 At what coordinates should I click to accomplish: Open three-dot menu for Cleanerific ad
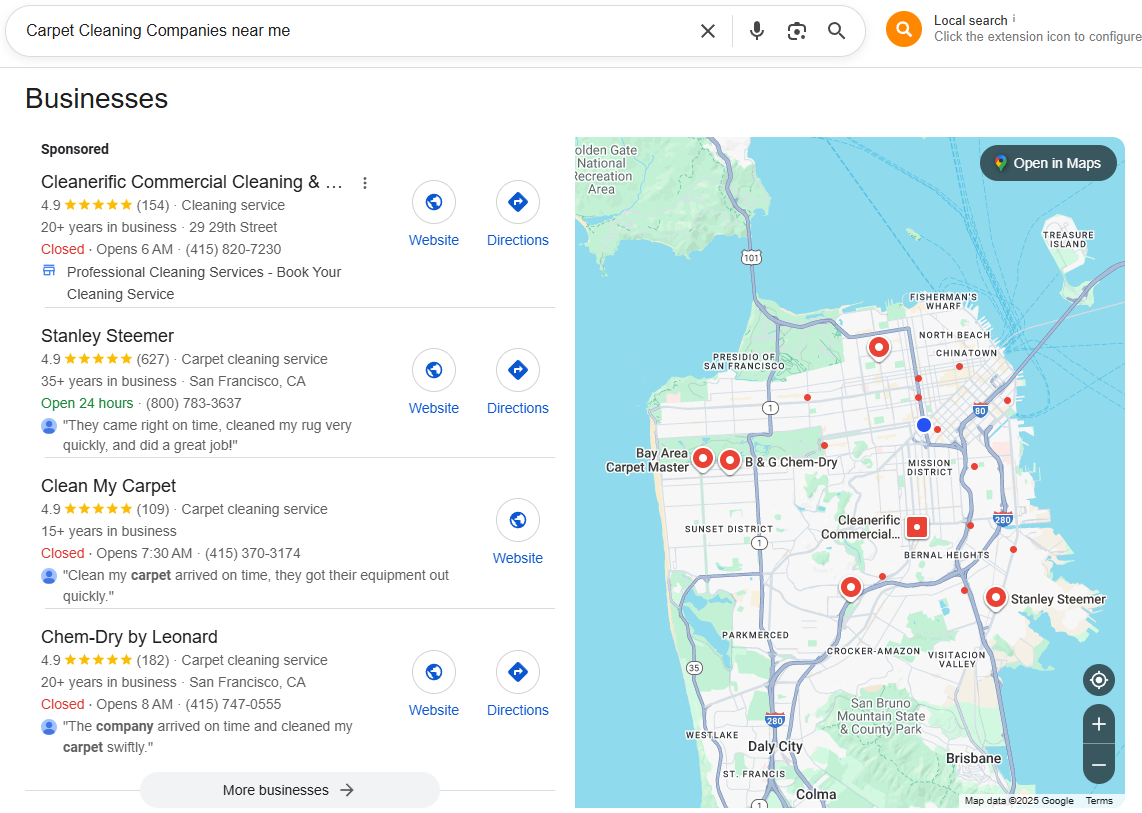point(365,183)
